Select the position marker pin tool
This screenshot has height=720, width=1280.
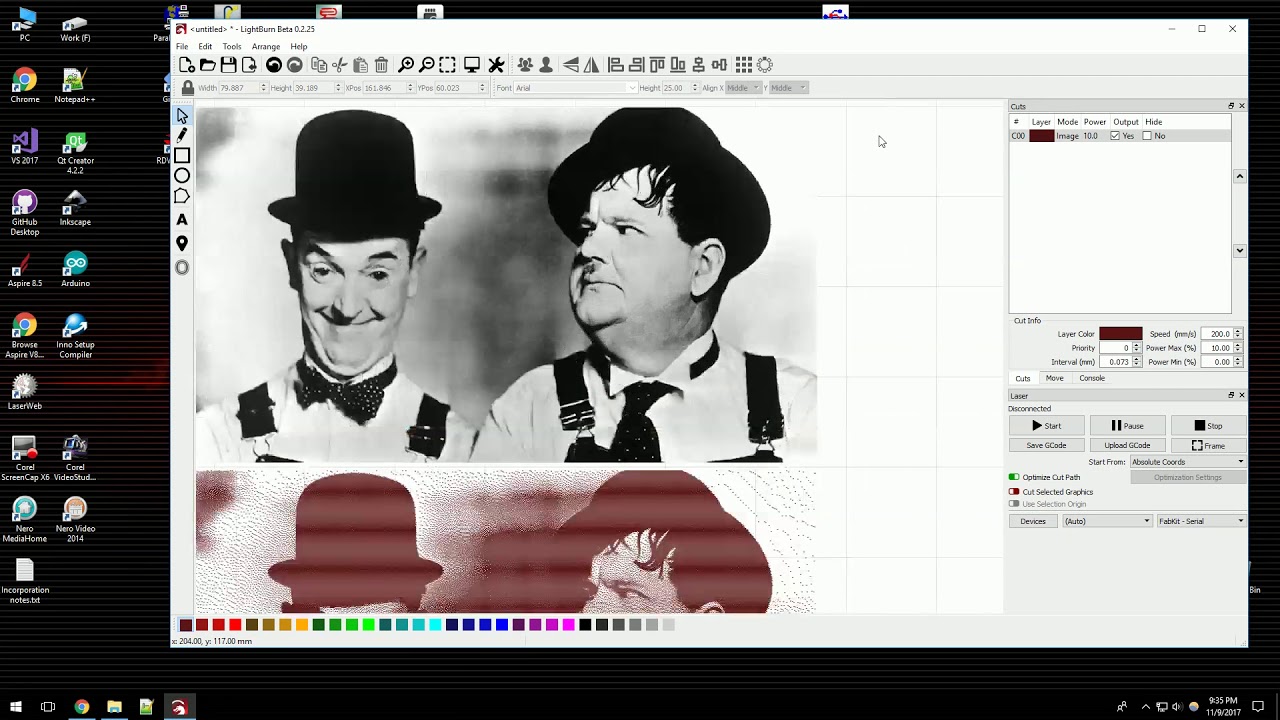(182, 243)
